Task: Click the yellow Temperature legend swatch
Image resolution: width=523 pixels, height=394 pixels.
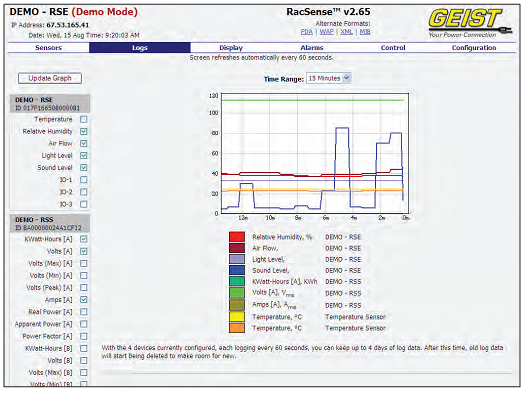Action: (x=237, y=317)
